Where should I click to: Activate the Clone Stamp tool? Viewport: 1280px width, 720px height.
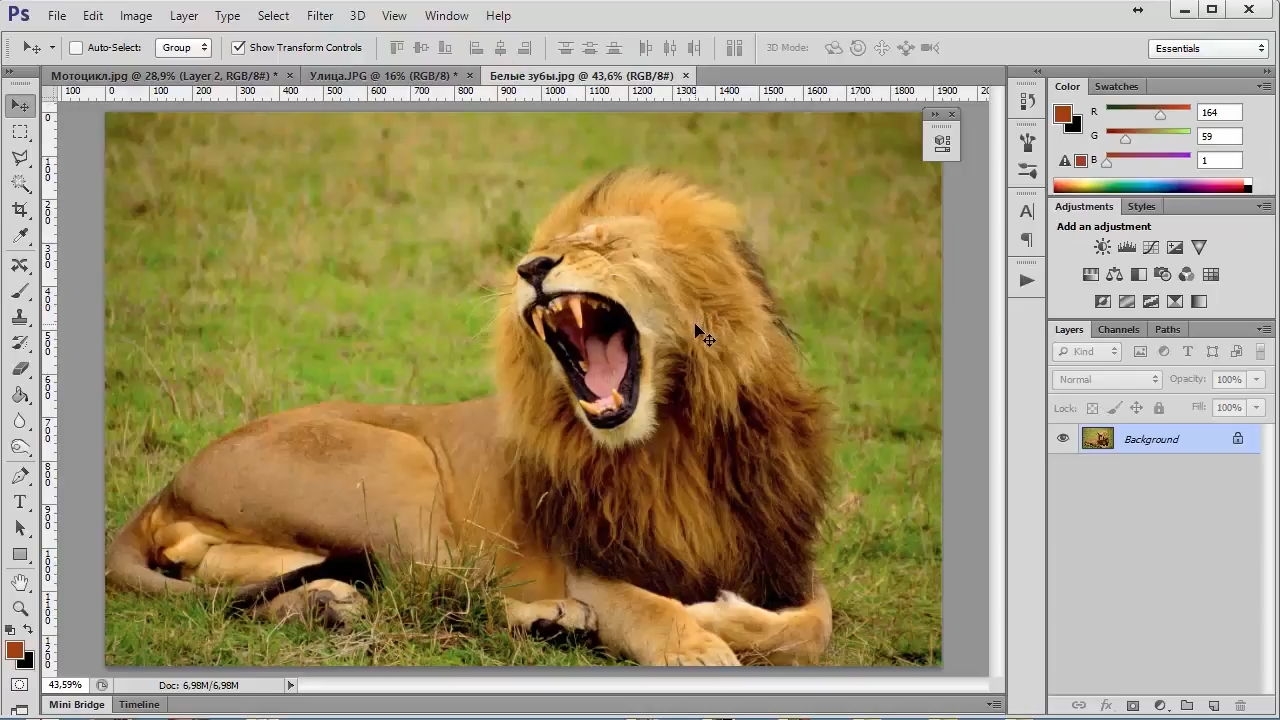[x=20, y=317]
